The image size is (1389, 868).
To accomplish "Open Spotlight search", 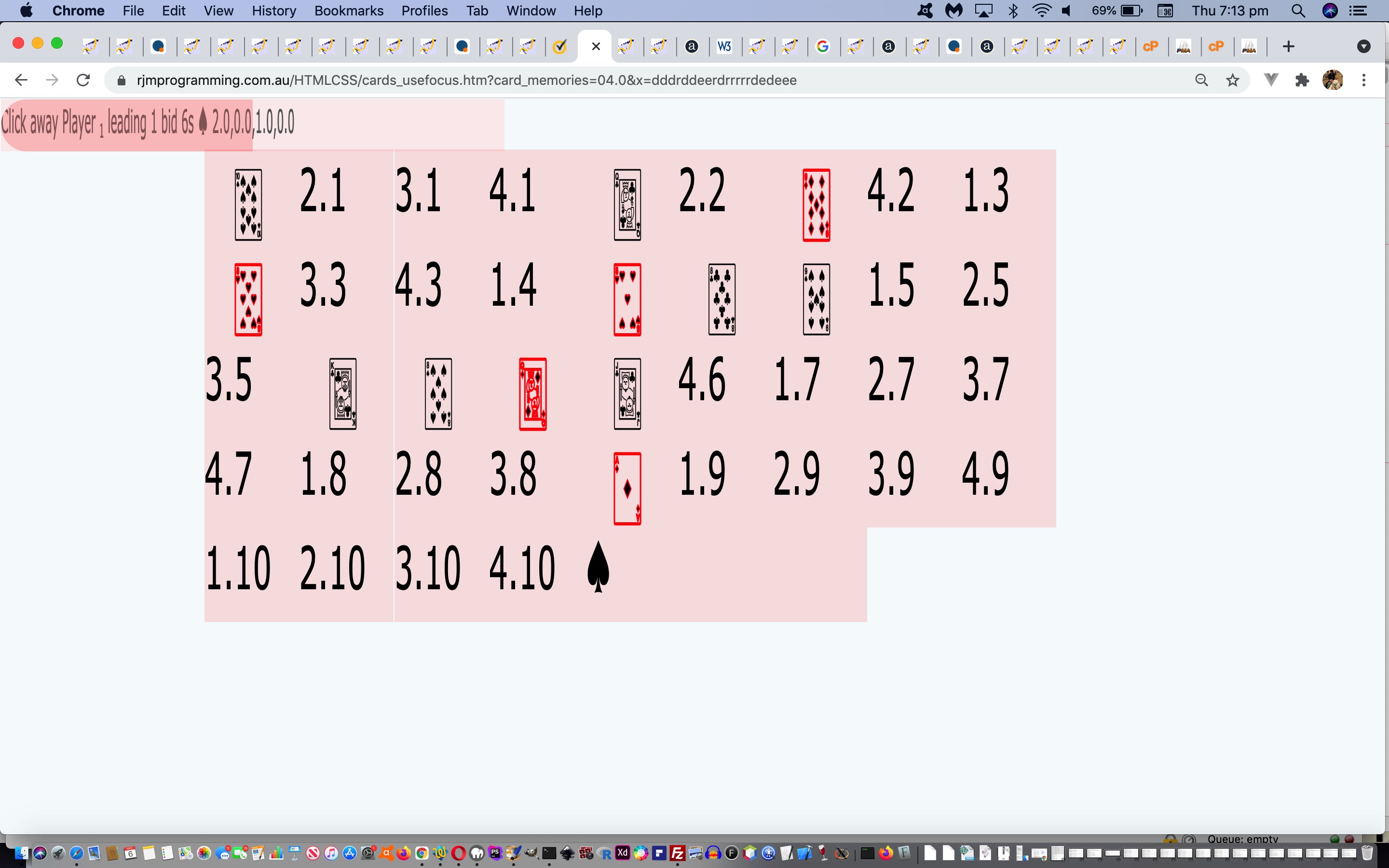I will click(1298, 11).
